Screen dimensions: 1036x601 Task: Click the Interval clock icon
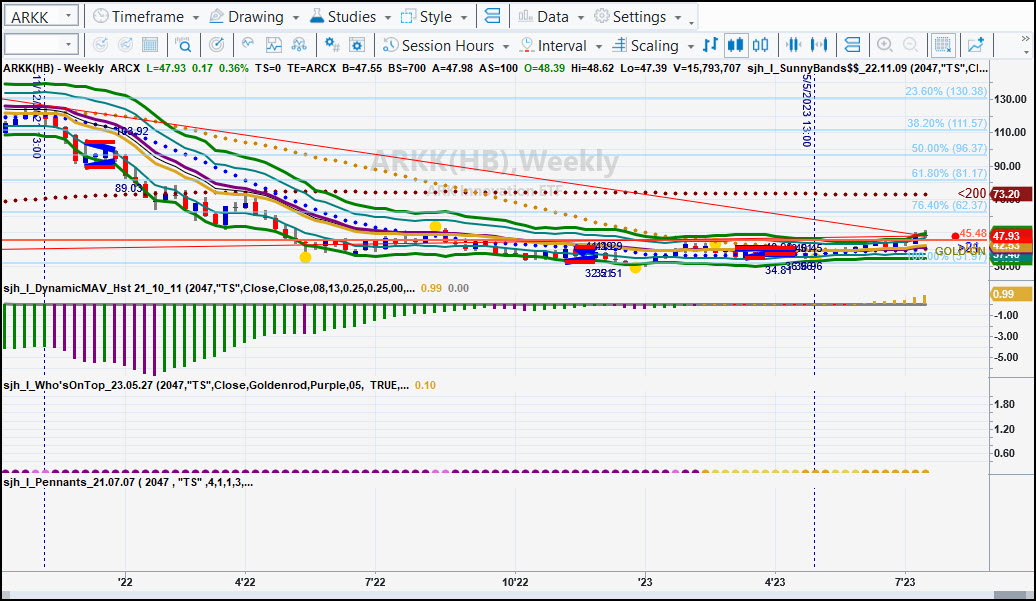click(527, 45)
